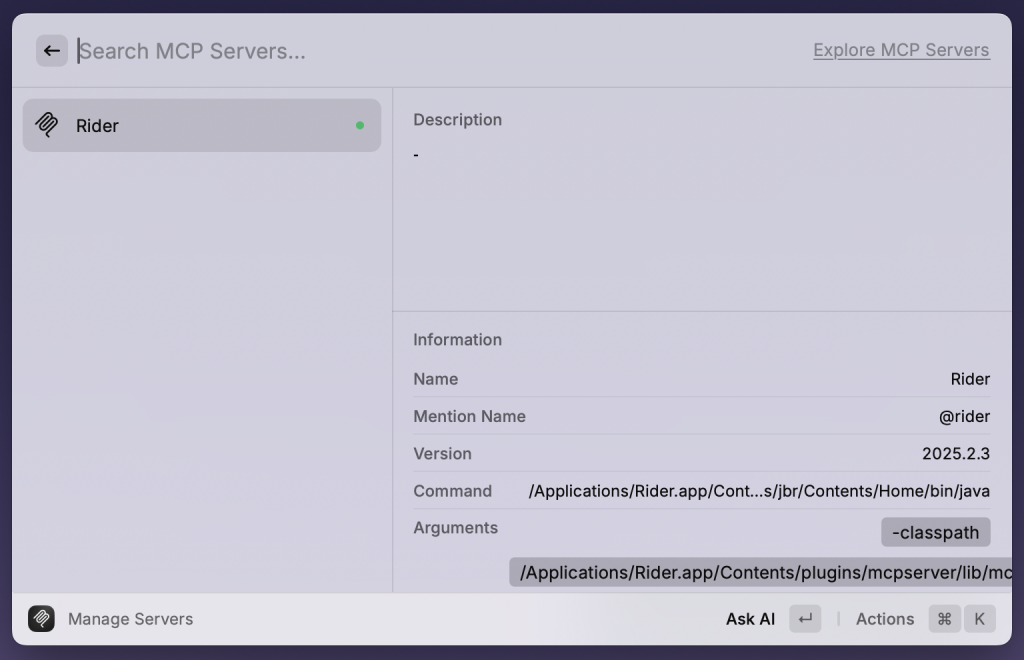1024x660 pixels.
Task: Click the version value 2025.2.3
Action: (955, 454)
